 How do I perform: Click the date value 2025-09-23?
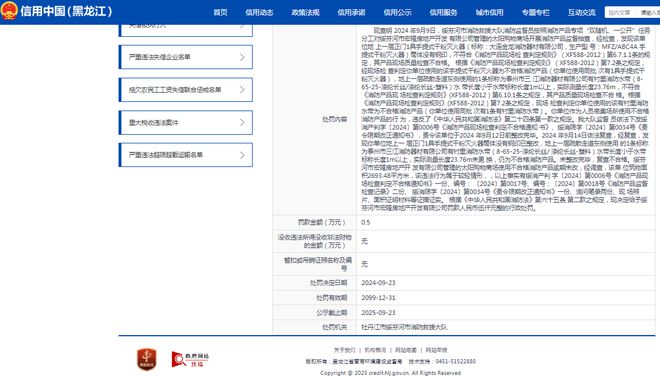(378, 313)
